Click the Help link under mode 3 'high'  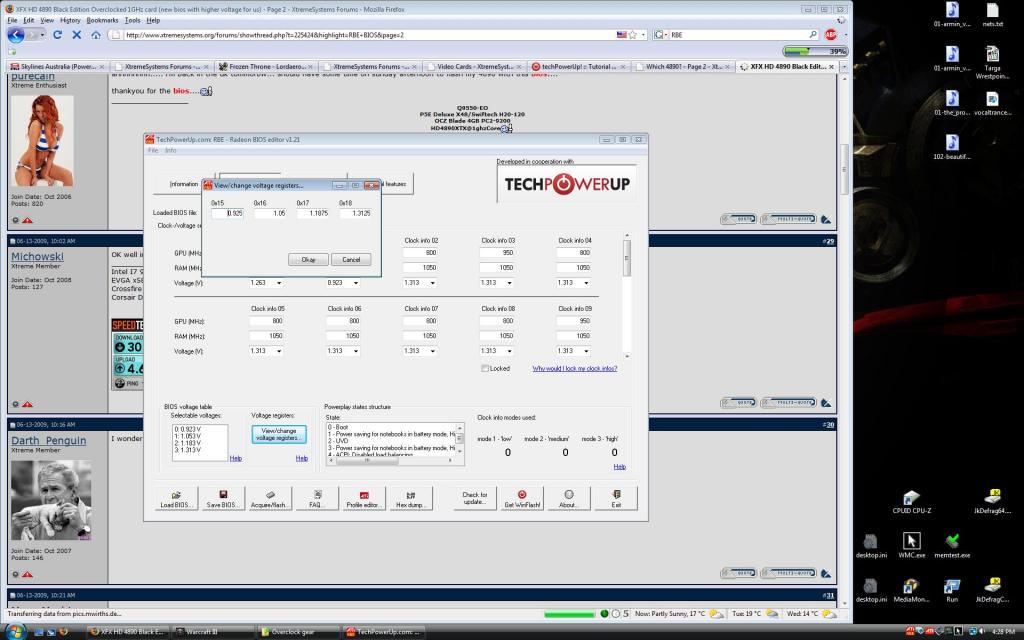(620, 466)
